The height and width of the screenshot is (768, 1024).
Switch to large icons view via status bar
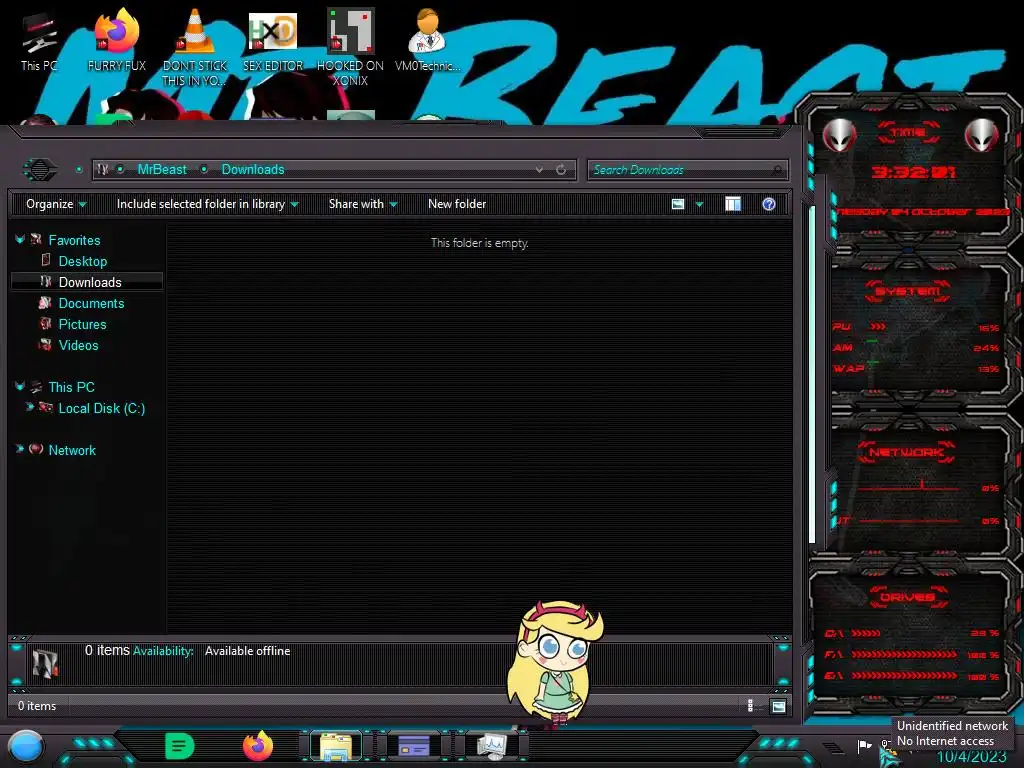[778, 706]
